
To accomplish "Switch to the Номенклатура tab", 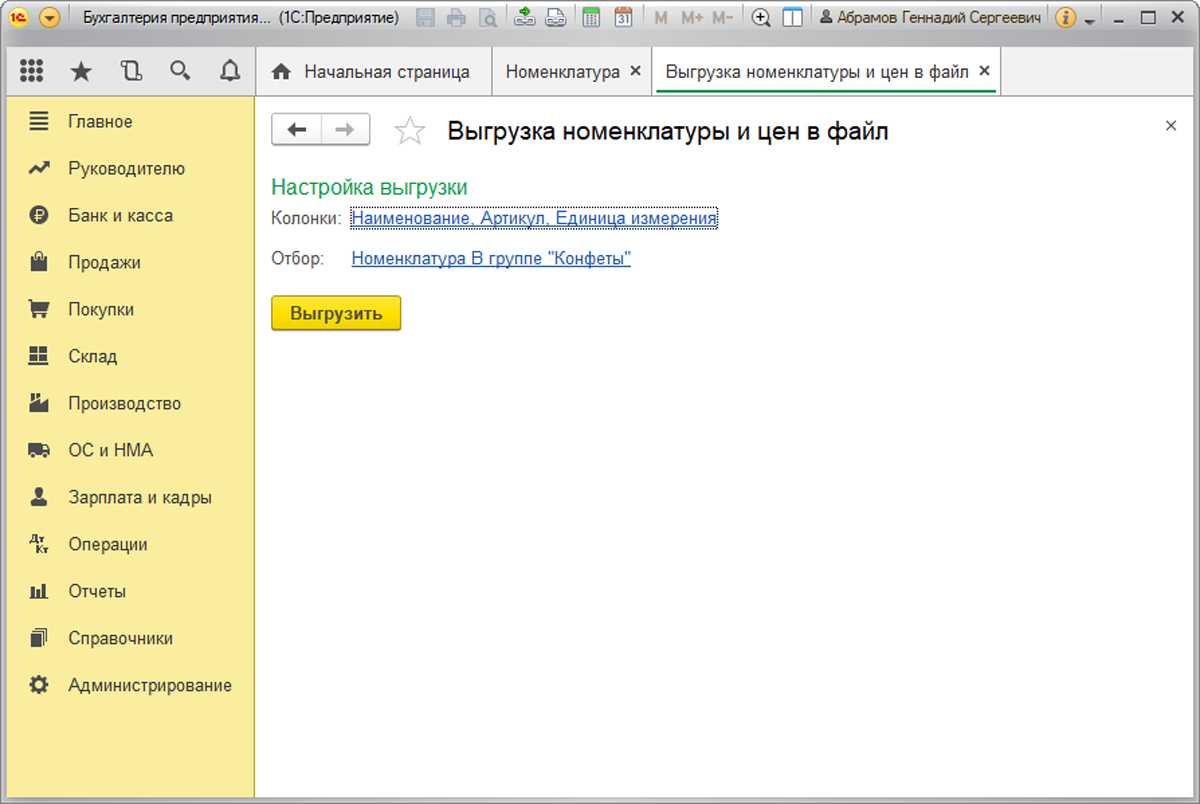I will coord(562,72).
